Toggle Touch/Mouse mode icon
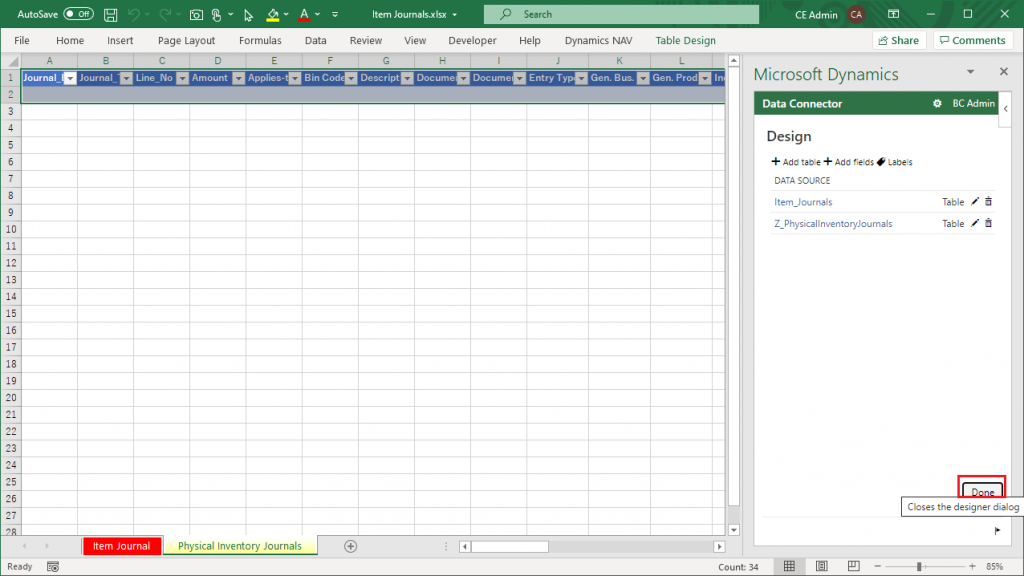 [217, 14]
